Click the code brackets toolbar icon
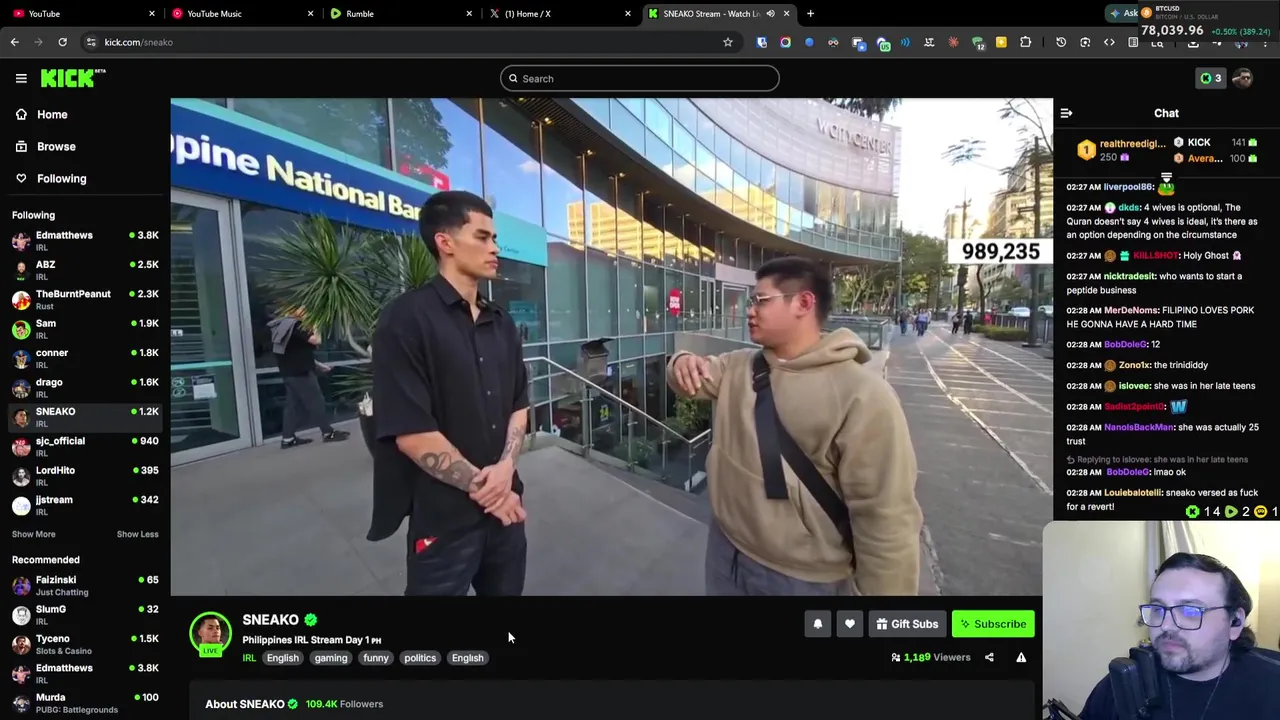 pos(1109,42)
